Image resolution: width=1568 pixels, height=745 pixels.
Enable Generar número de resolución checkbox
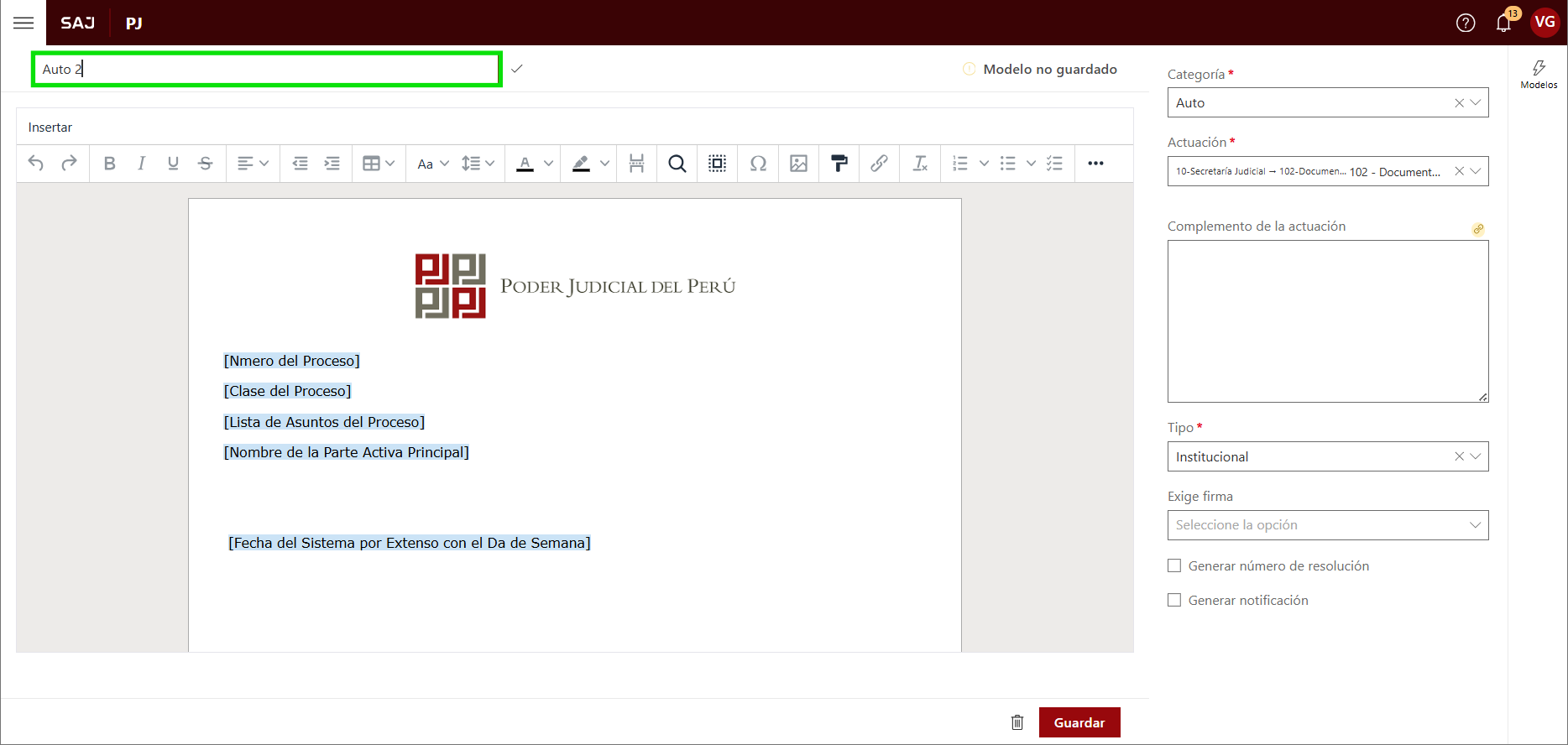click(1174, 566)
